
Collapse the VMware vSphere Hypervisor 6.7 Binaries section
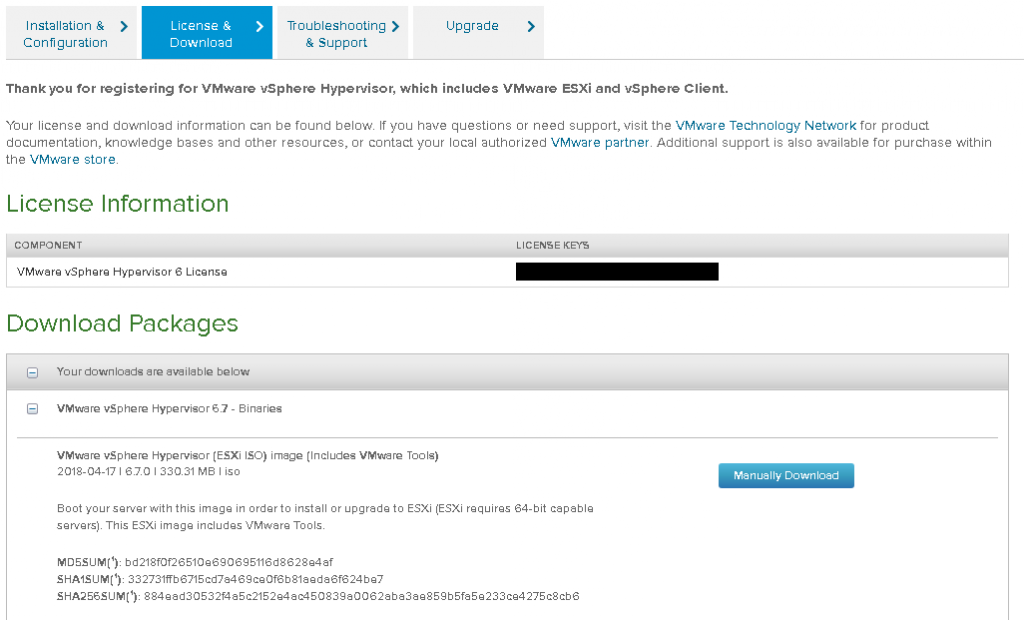click(33, 408)
